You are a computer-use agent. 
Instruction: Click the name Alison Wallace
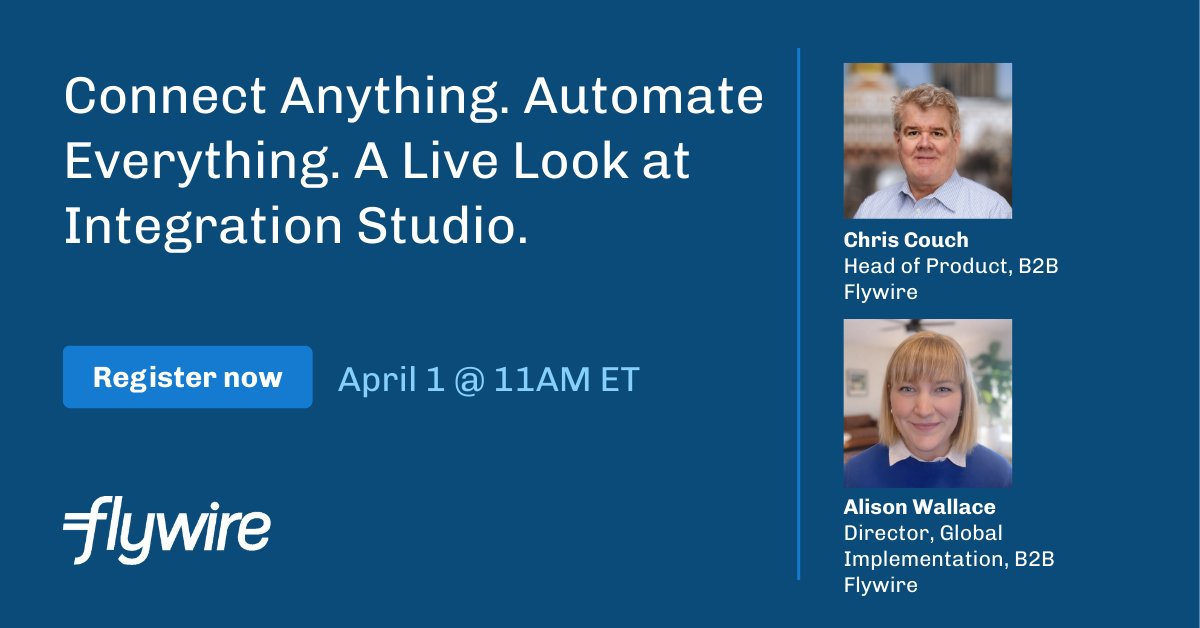[919, 507]
